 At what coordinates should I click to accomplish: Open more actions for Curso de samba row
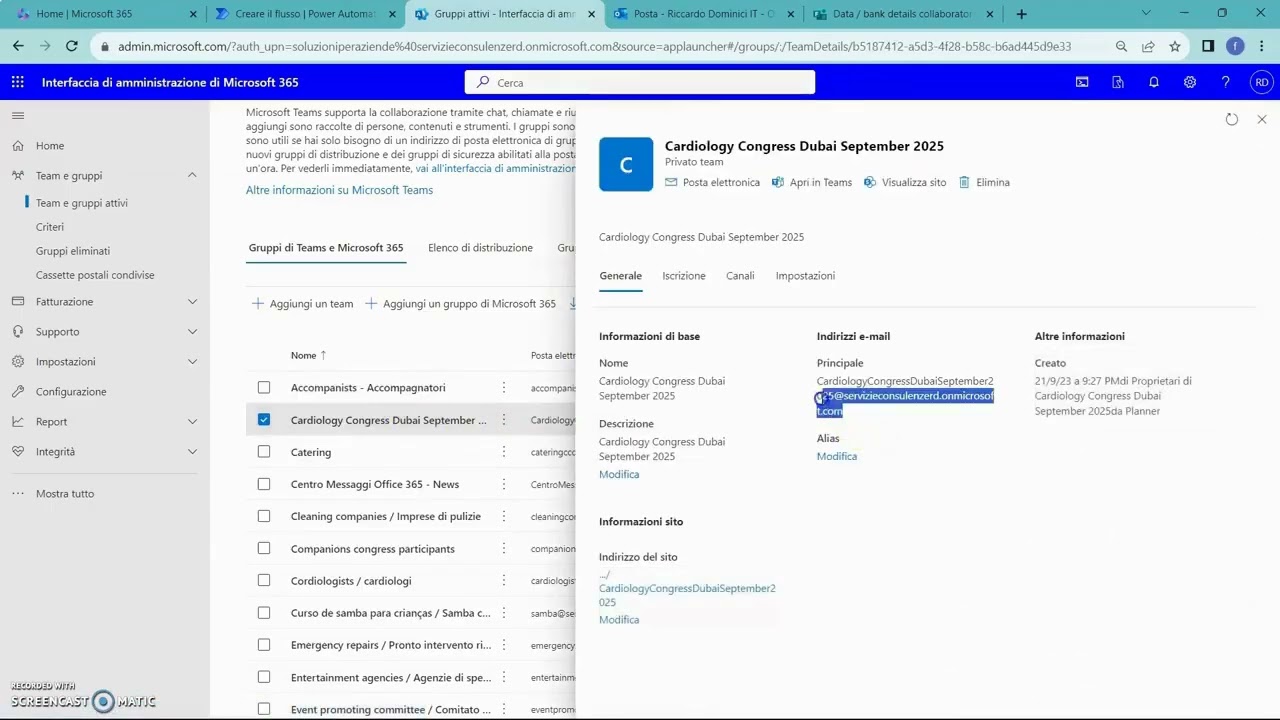[x=504, y=613]
